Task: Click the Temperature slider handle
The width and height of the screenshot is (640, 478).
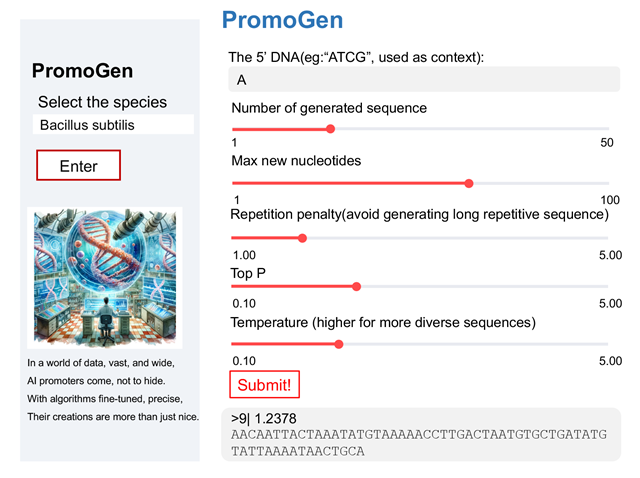Action: pyautogui.click(x=339, y=344)
